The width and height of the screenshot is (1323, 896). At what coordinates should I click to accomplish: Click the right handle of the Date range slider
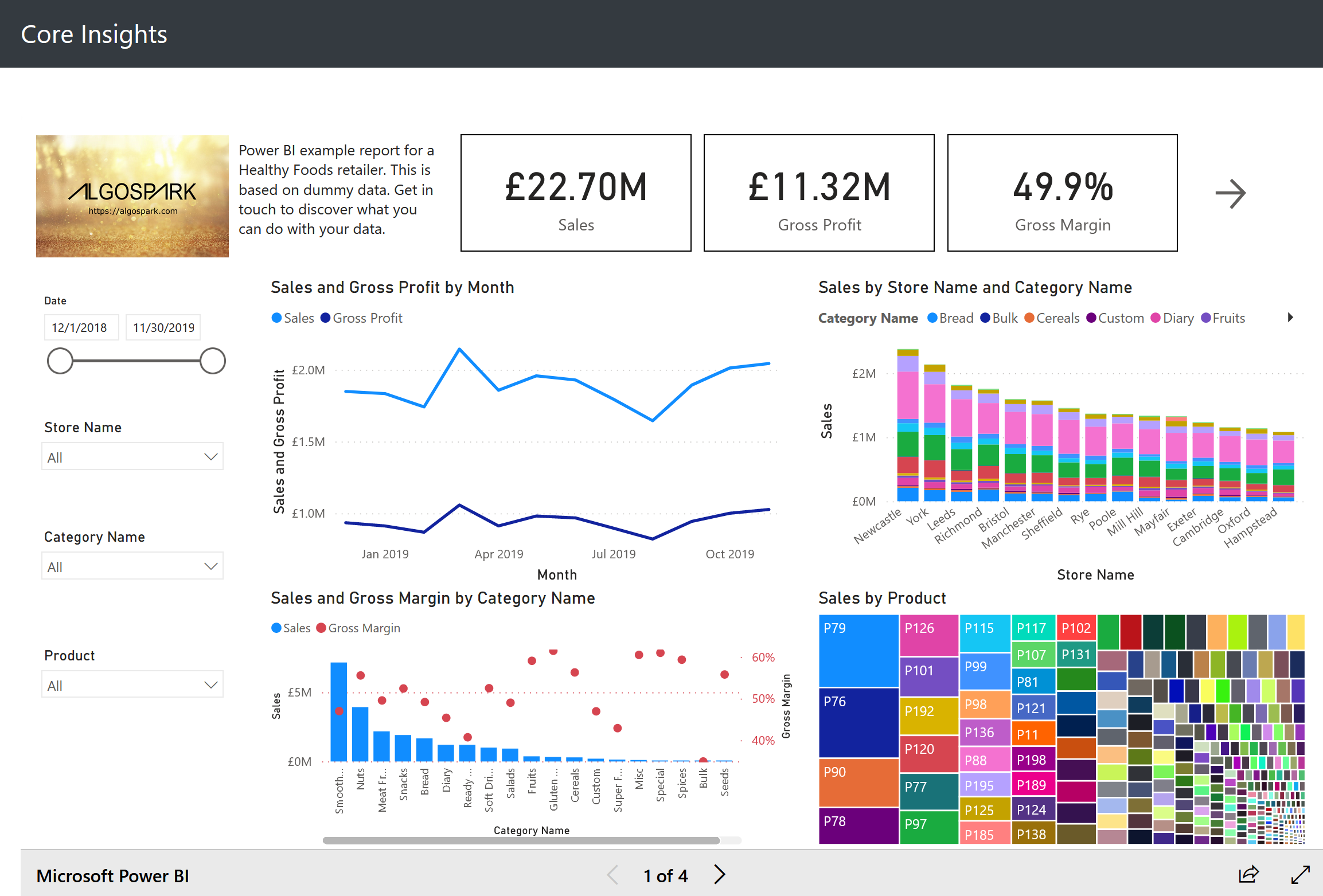pos(212,361)
